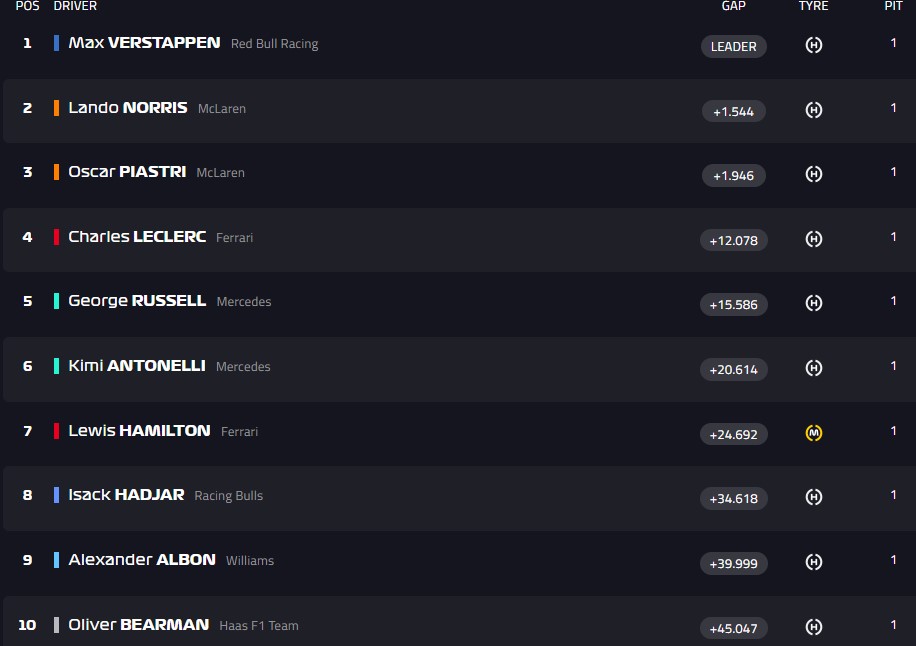916x646 pixels.
Task: Click the LEADER gap badge
Action: click(734, 46)
